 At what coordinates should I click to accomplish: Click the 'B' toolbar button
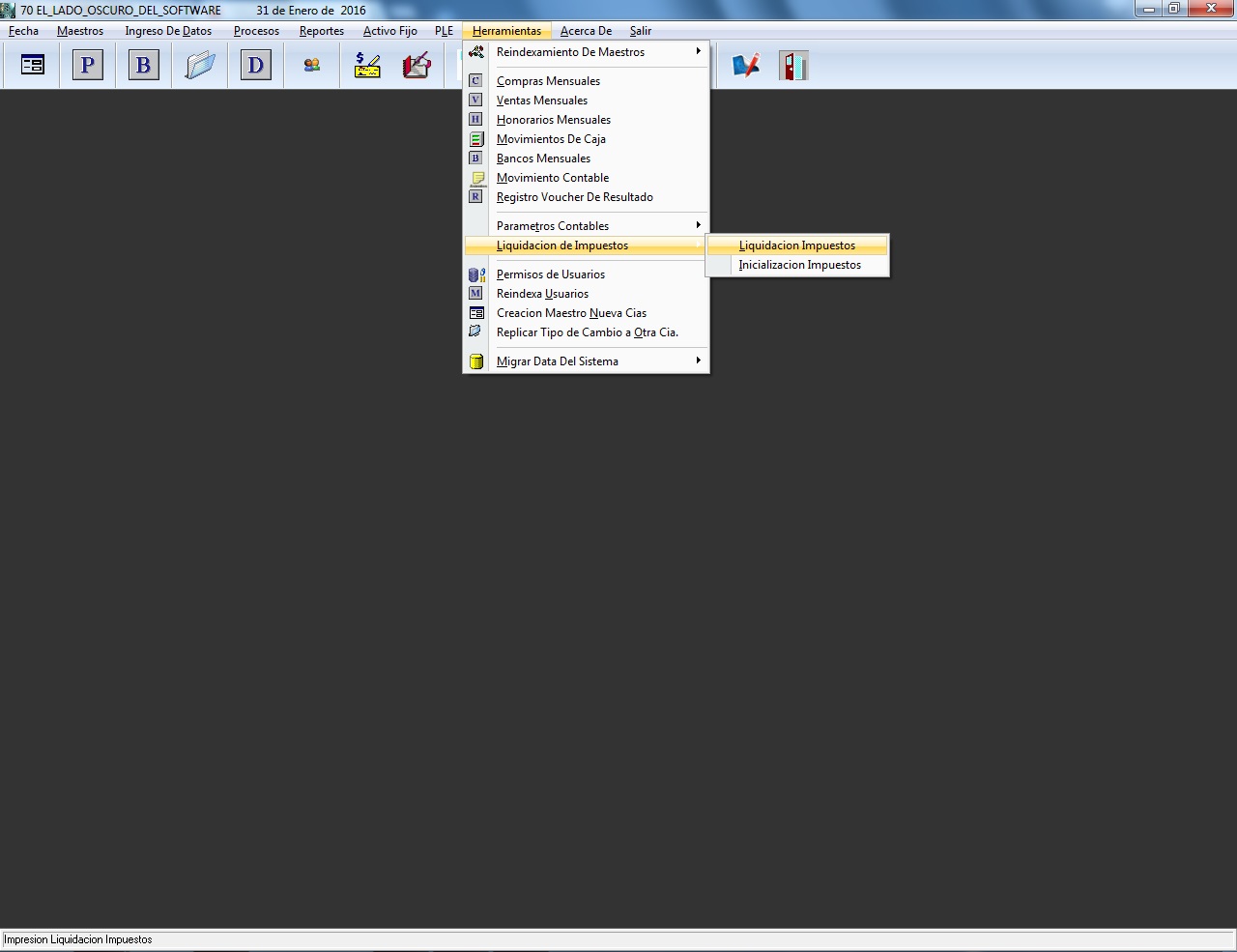click(143, 66)
